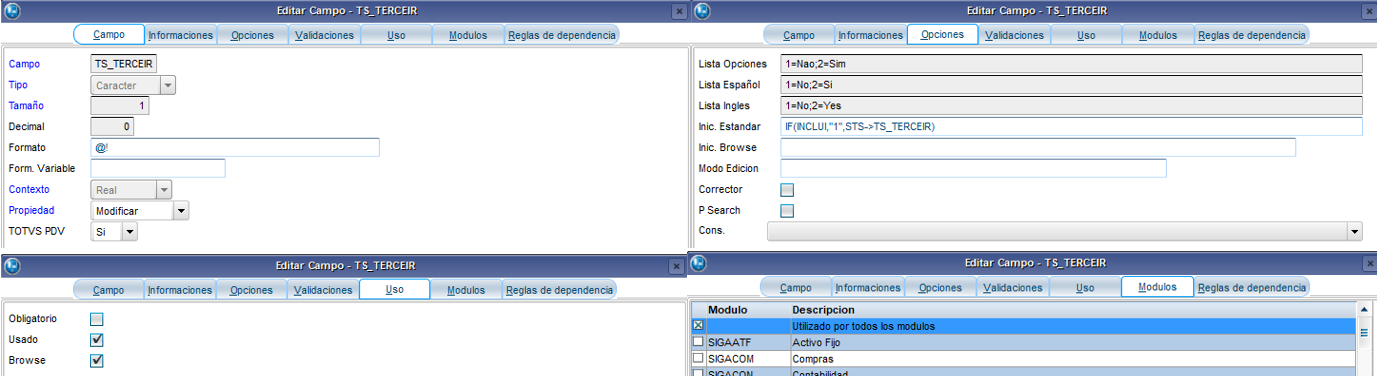Switch to Informaciones tab in Campo-tab window
Image resolution: width=1377 pixels, height=376 pixels.
[x=181, y=35]
